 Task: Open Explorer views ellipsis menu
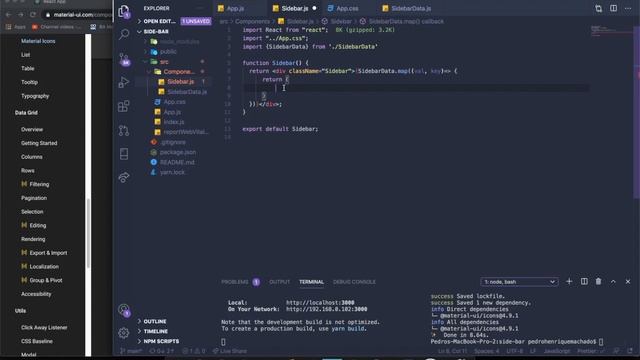click(x=200, y=8)
